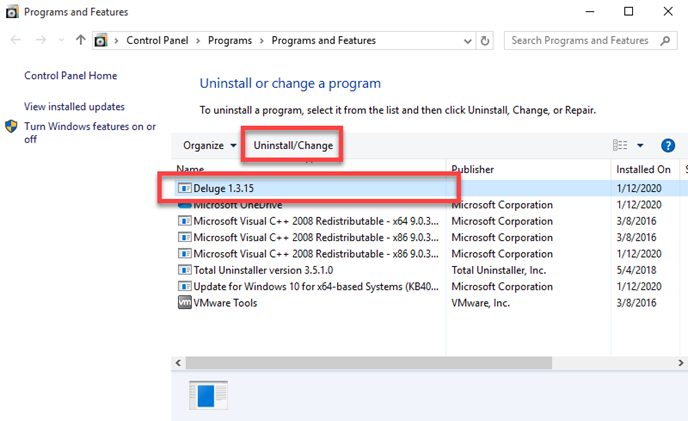Click the details pane program thumbnail
Screen dimensions: 688x421
coord(208,395)
